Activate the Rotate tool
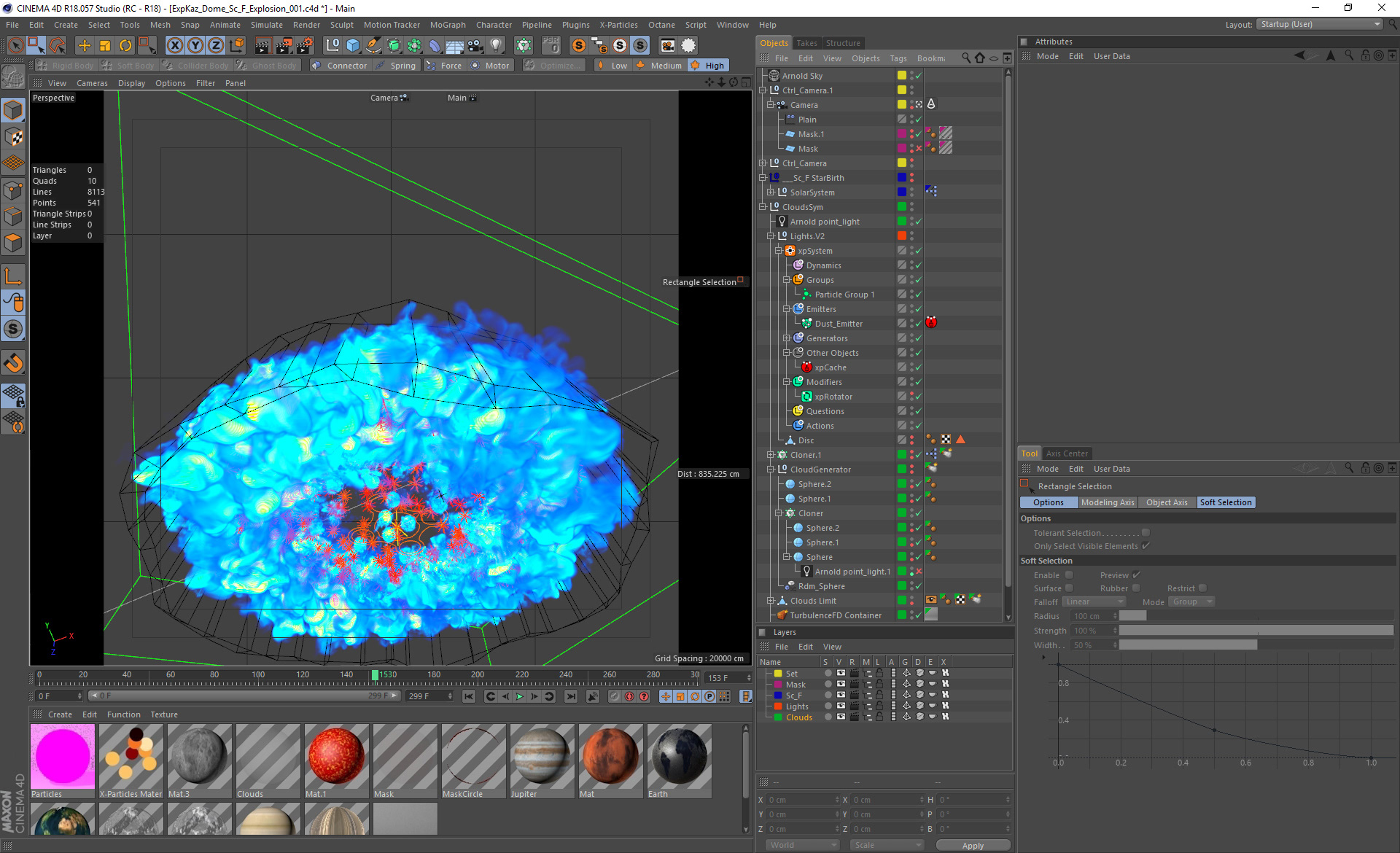 (125, 45)
